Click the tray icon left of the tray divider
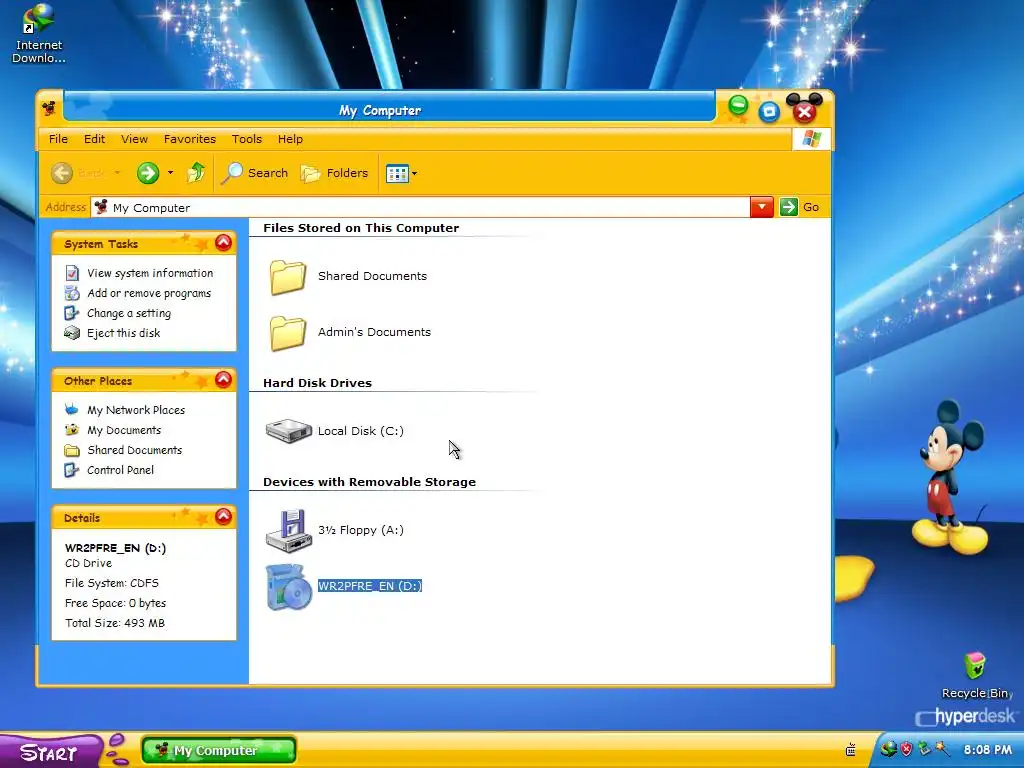This screenshot has width=1024, height=768. click(850, 750)
